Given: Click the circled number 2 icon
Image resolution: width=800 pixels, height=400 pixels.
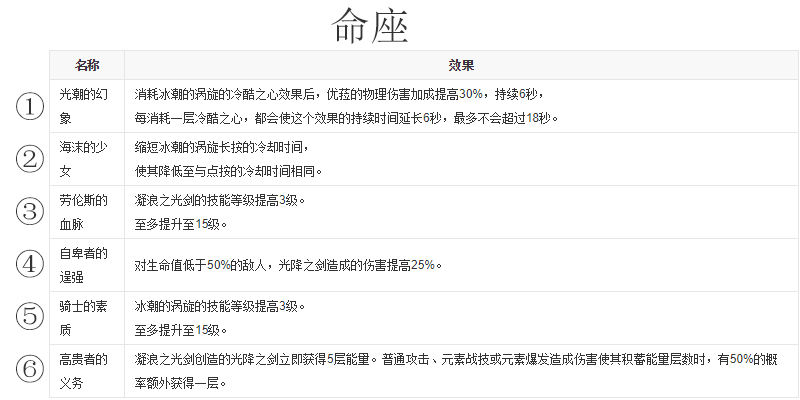Looking at the screenshot, I should (x=30, y=159).
